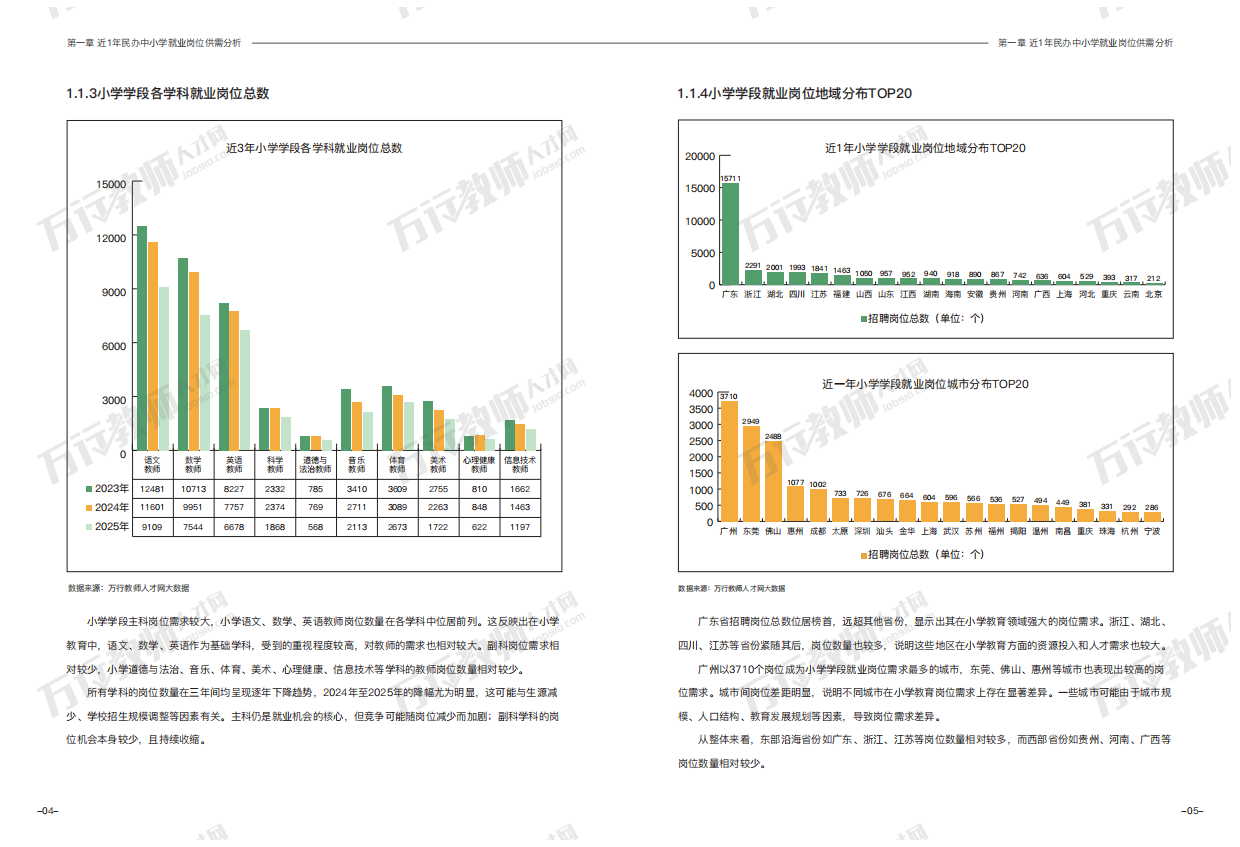Screen dimensions: 1240x847
Task: Click the 北京 province axis label
Action: click(x=1154, y=295)
